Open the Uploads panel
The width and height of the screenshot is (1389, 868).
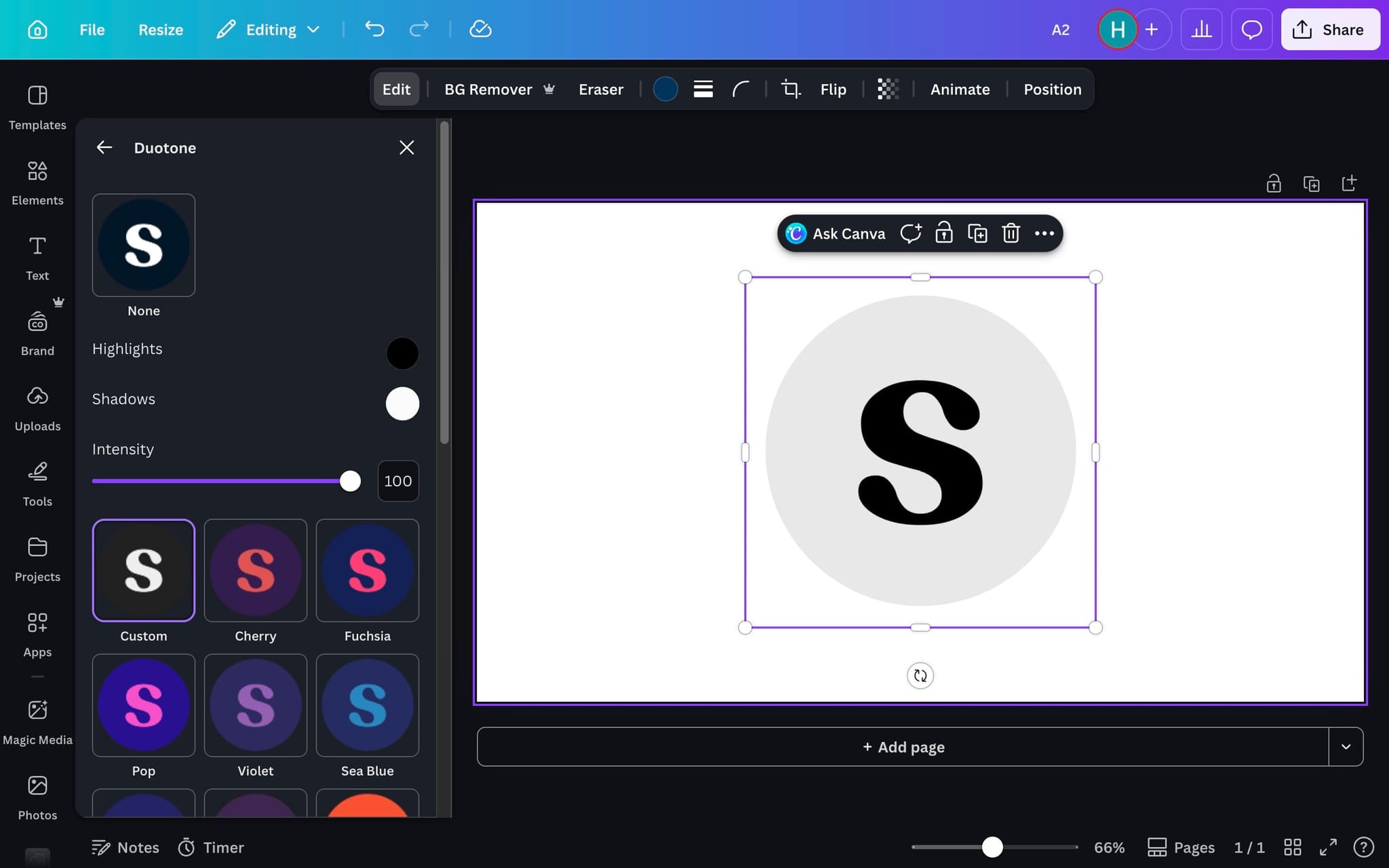(37, 407)
